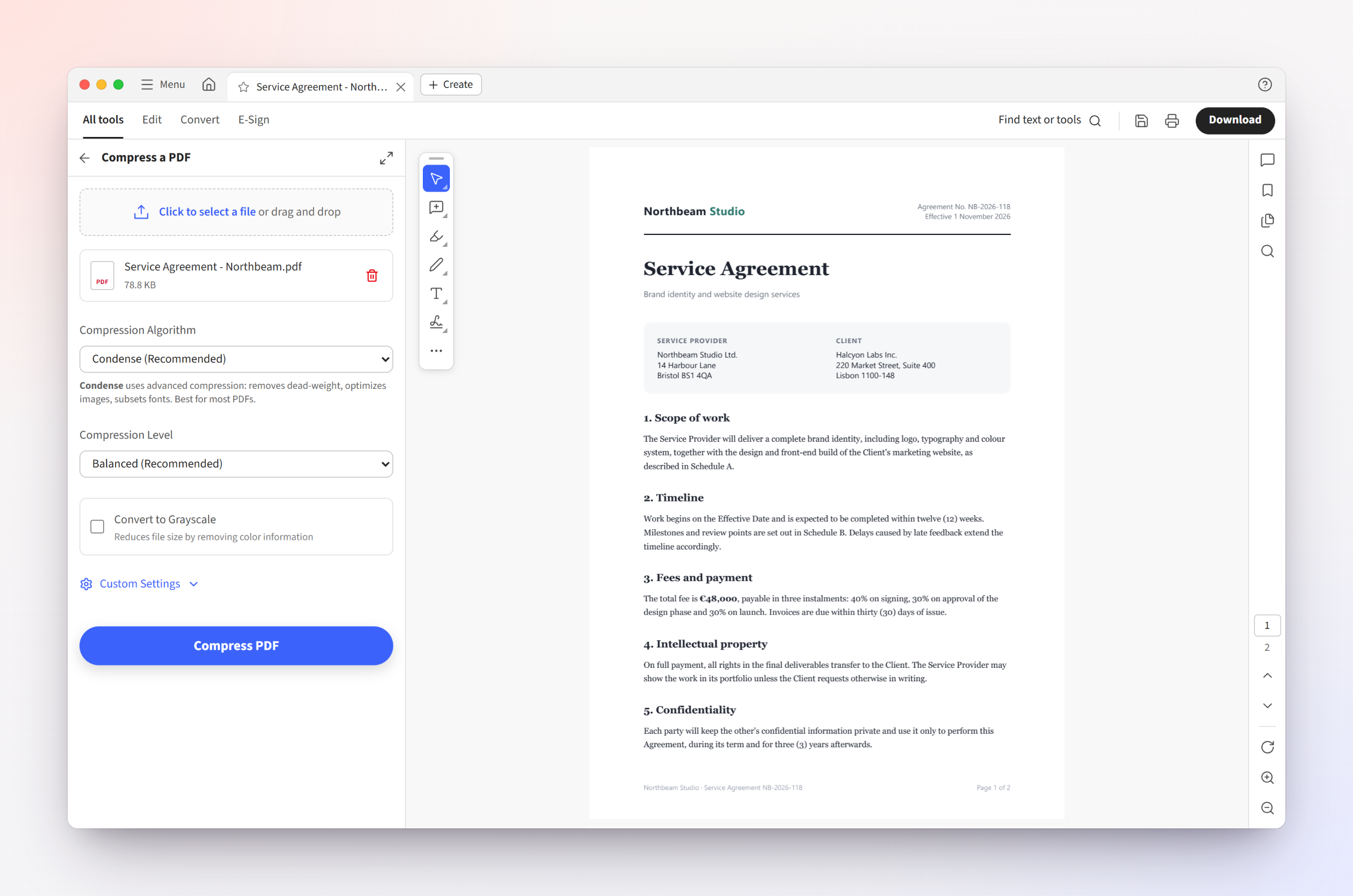Go to next page arrow
Viewport: 1353px width, 896px height.
(x=1267, y=706)
